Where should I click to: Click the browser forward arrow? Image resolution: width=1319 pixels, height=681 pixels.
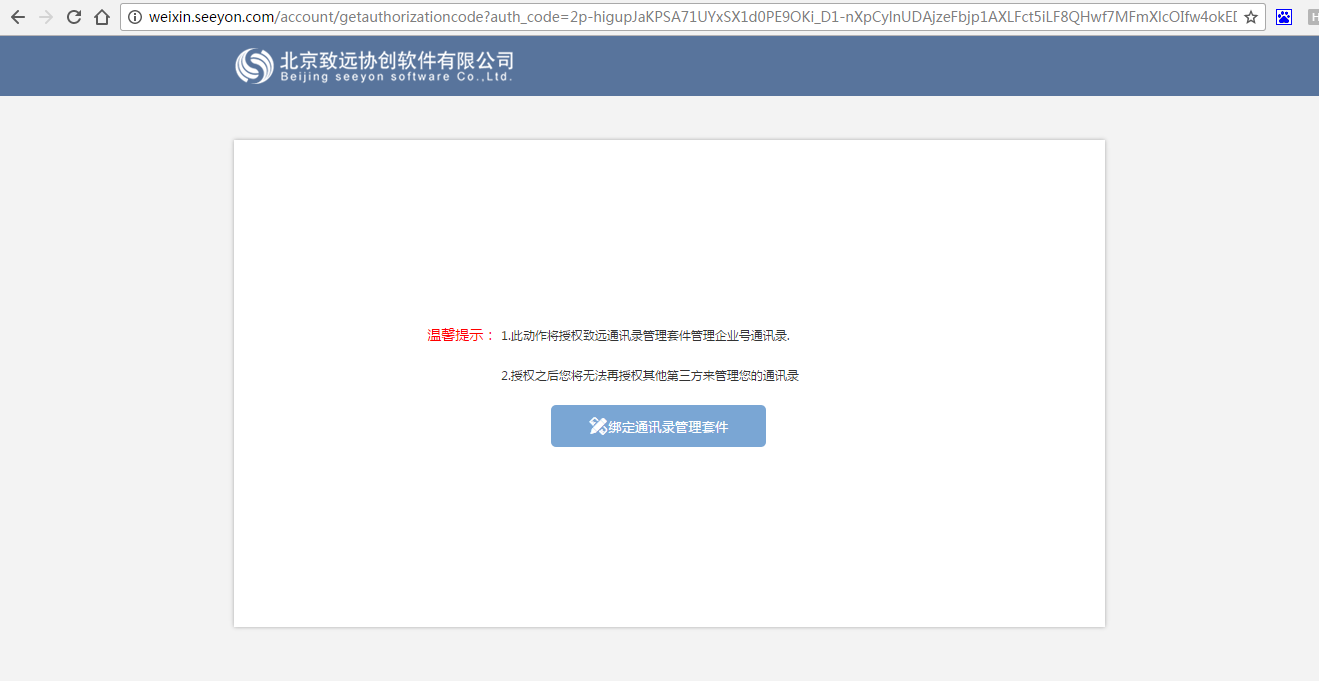click(45, 17)
